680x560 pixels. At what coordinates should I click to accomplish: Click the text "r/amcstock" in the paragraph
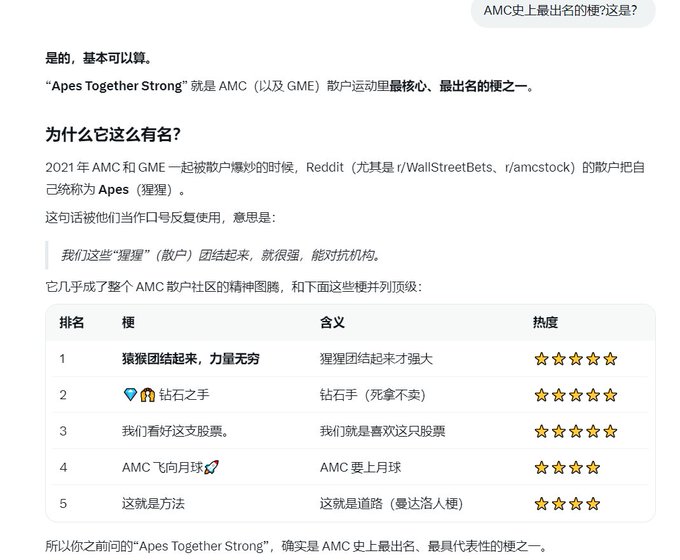539,167
